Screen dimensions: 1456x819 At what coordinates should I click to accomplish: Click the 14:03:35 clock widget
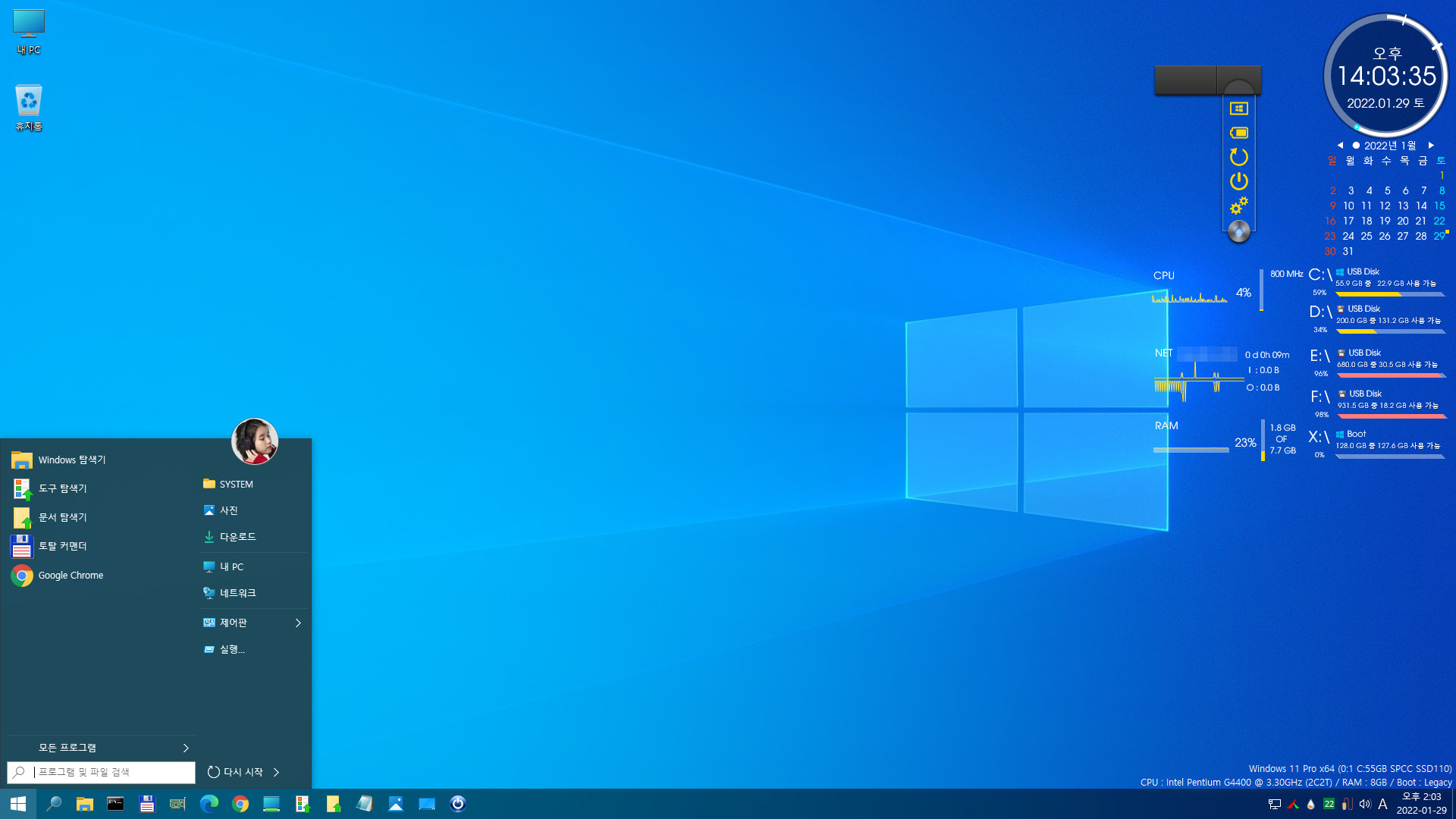(x=1386, y=76)
